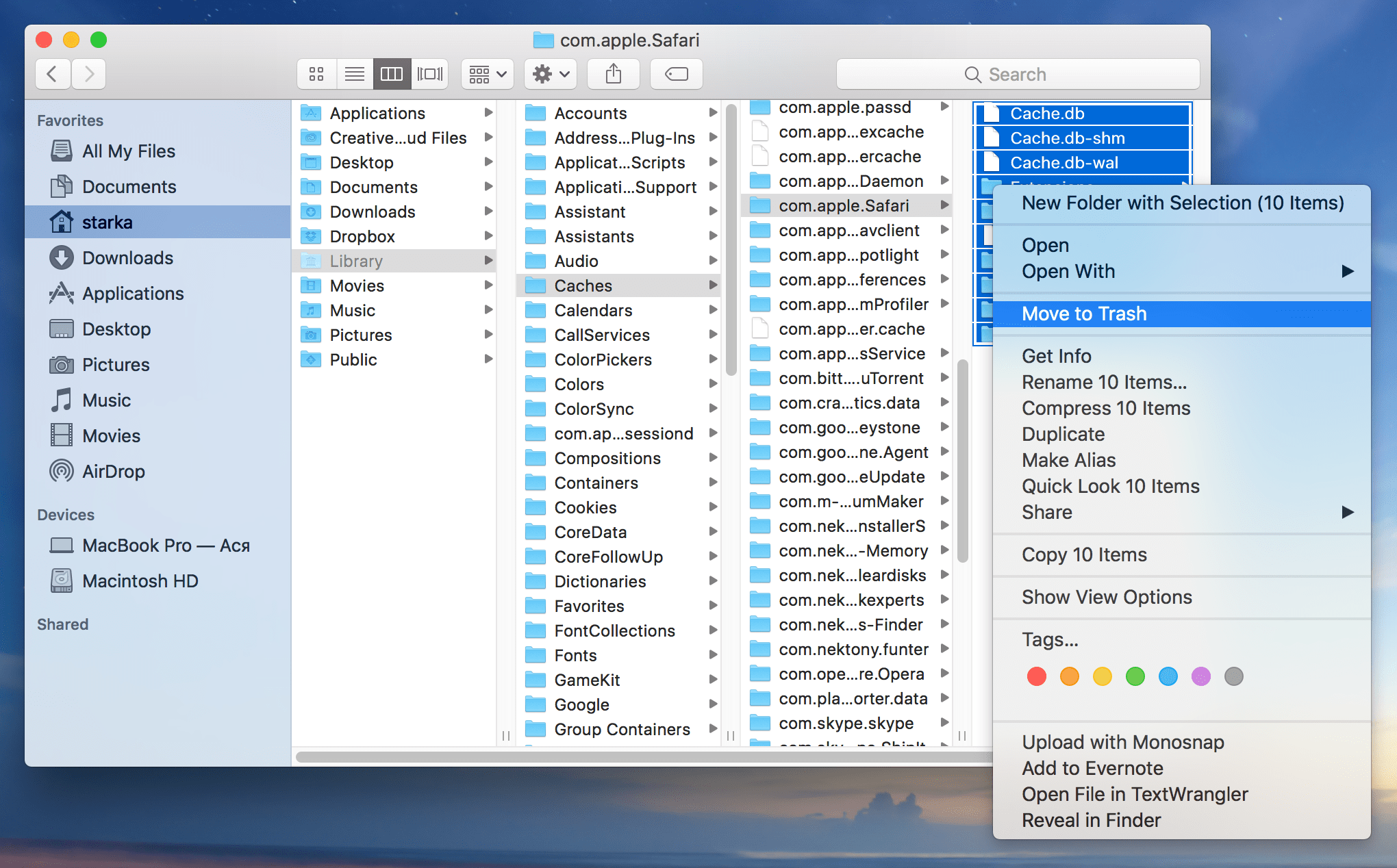
Task: Click the Search field
Action: coord(1018,74)
